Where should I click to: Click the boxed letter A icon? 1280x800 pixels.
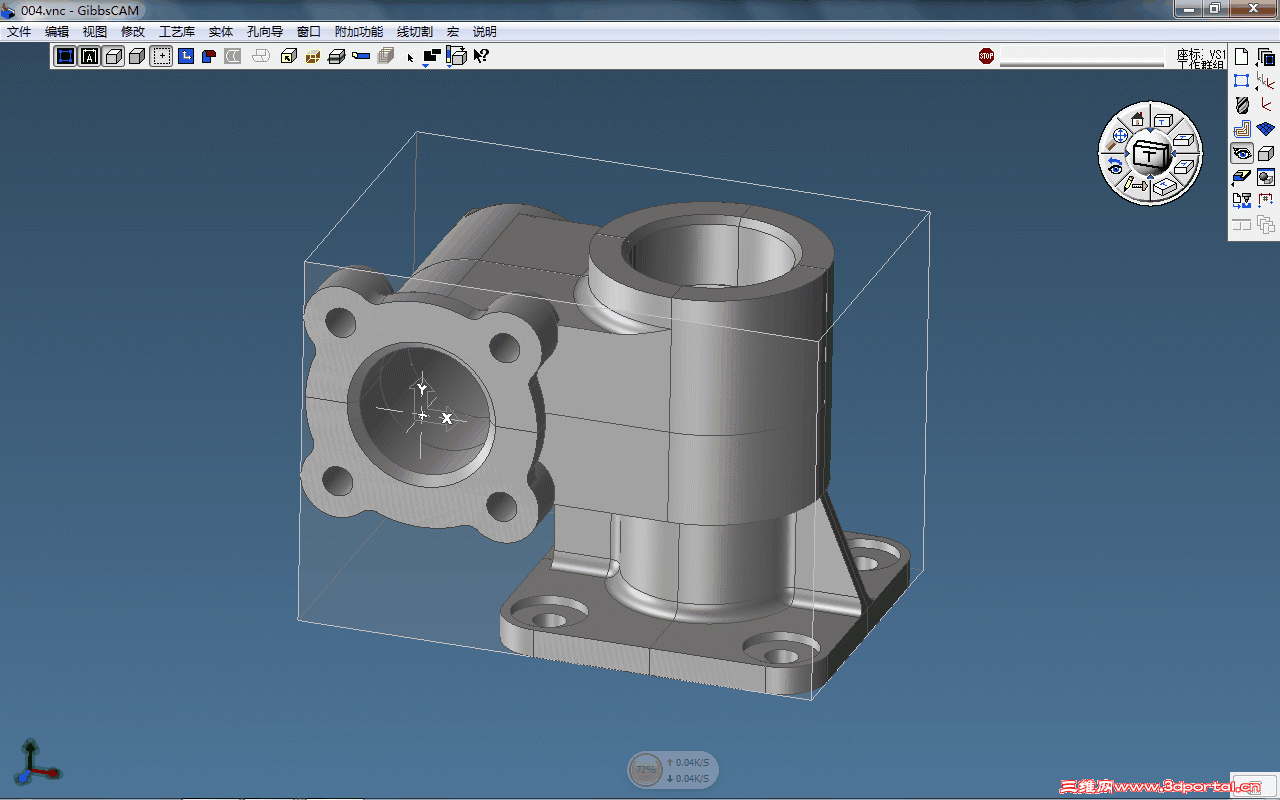coord(89,56)
